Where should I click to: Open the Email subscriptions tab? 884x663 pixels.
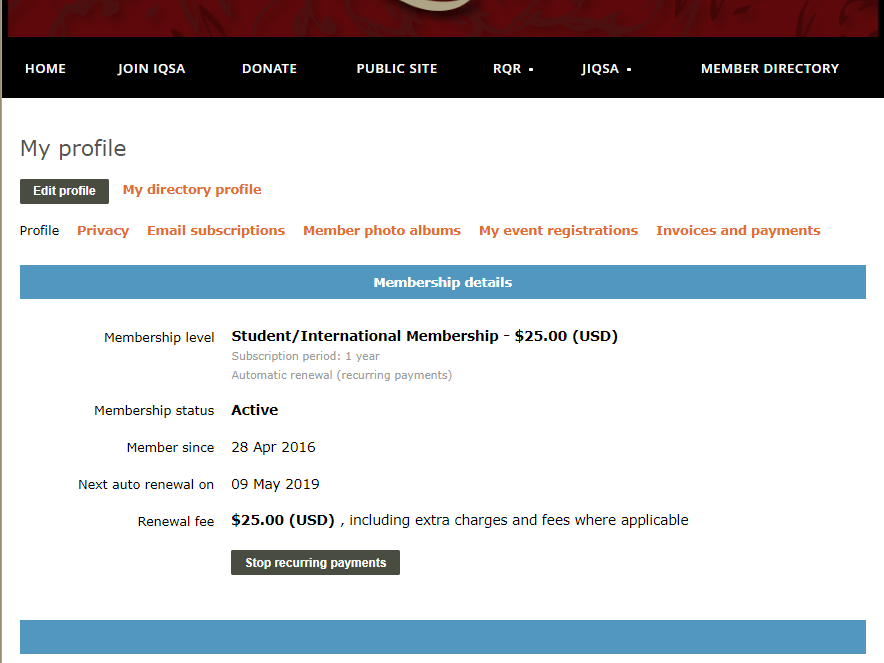(215, 230)
